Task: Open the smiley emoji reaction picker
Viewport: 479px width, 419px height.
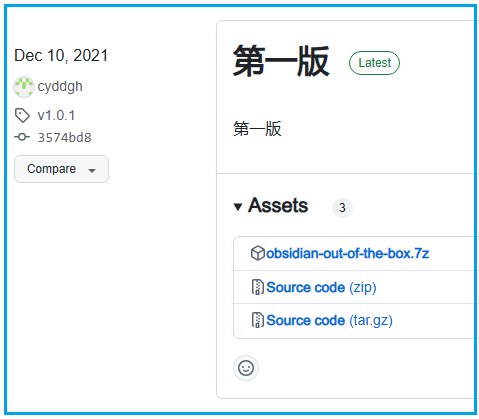Action: click(x=246, y=368)
